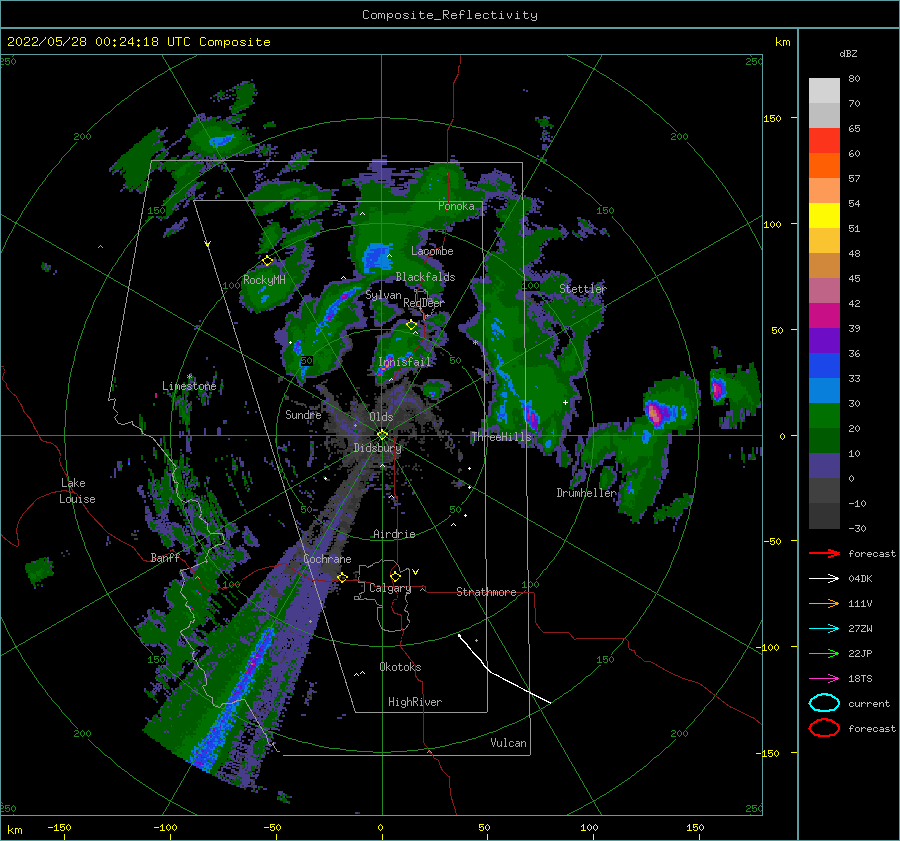Click the green 22JP arrow legend icon
Image resolution: width=900 pixels, height=841 pixels.
[x=824, y=653]
